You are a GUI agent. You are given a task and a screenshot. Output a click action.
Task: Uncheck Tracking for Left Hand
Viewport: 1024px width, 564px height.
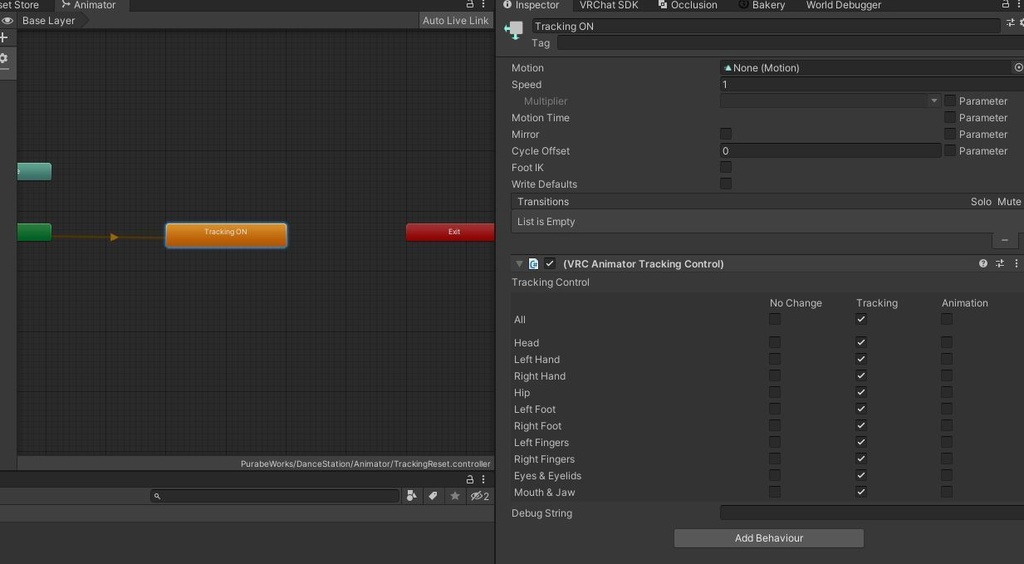[861, 359]
